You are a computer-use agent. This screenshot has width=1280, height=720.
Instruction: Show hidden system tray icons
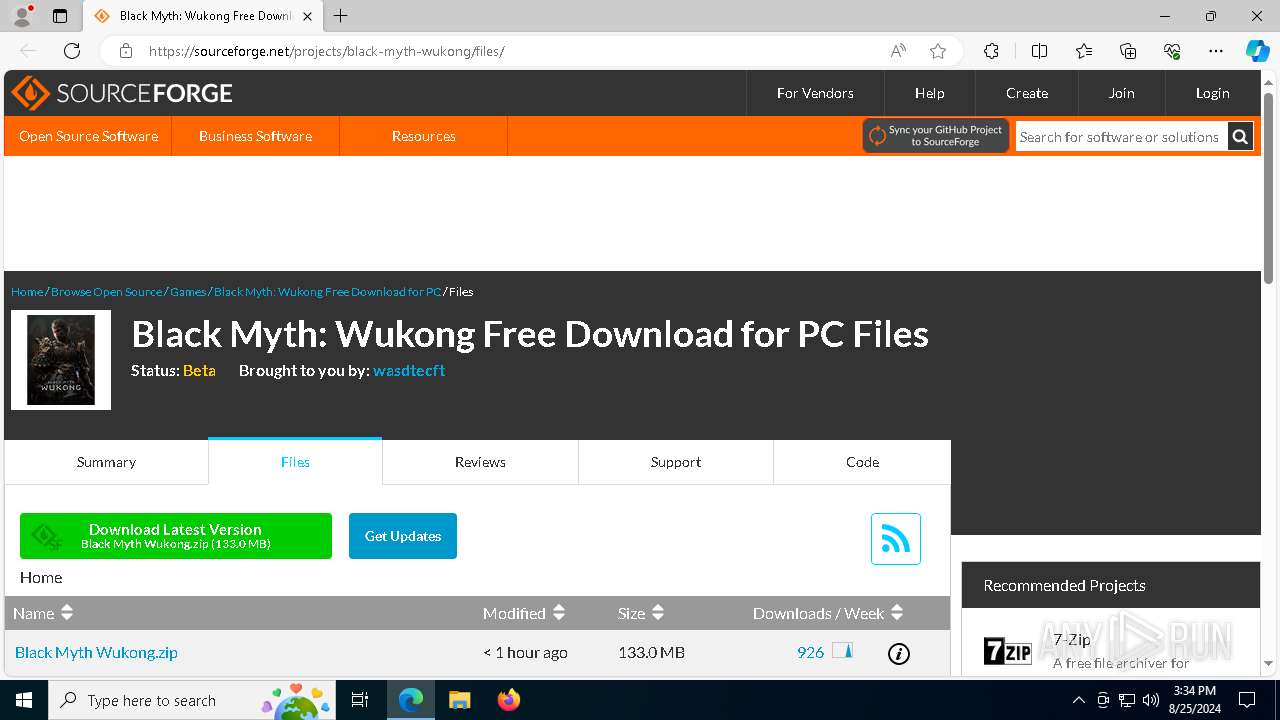click(x=1078, y=700)
